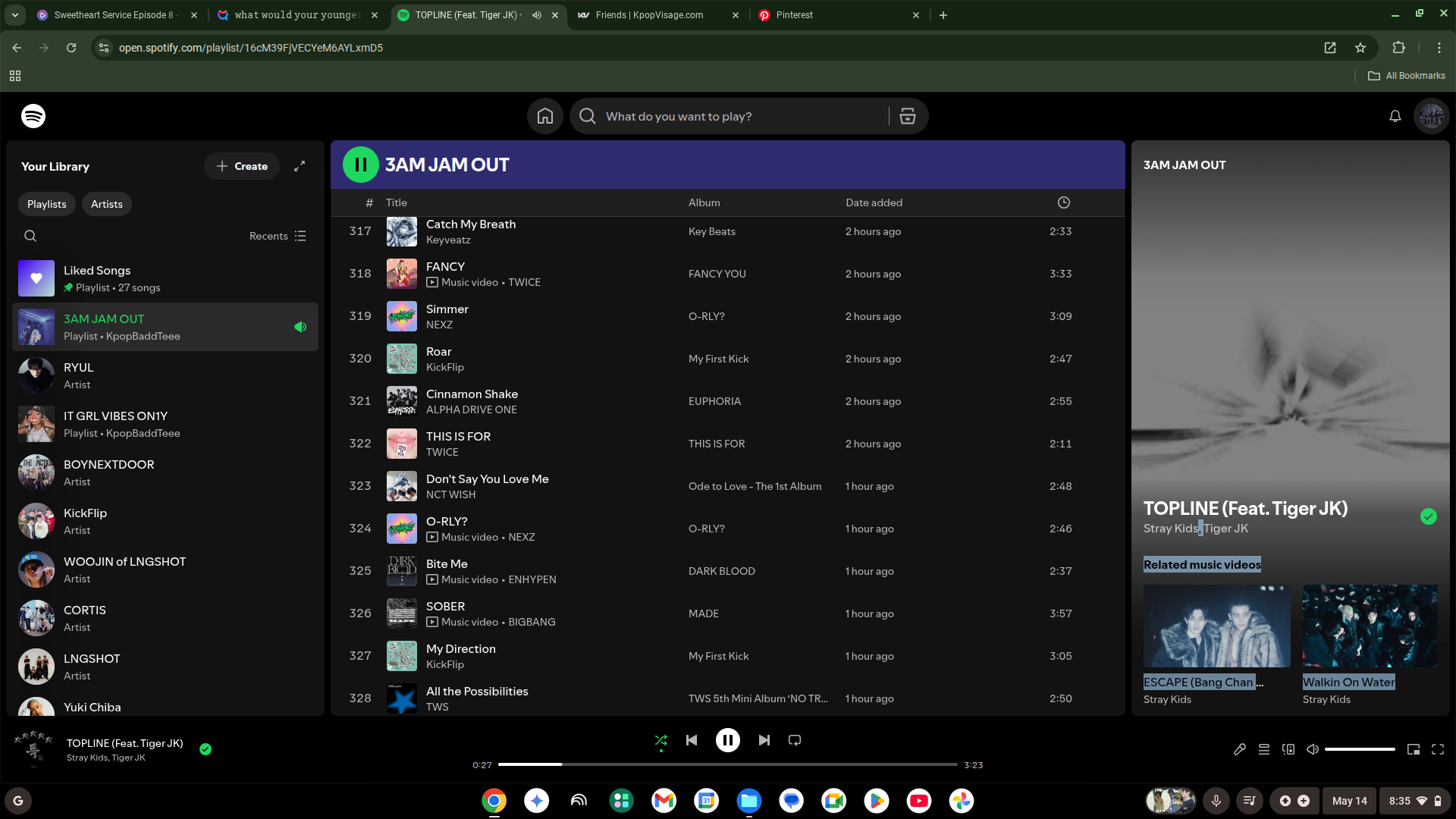Reload the Spotify page
This screenshot has height=819, width=1456.
(x=71, y=48)
